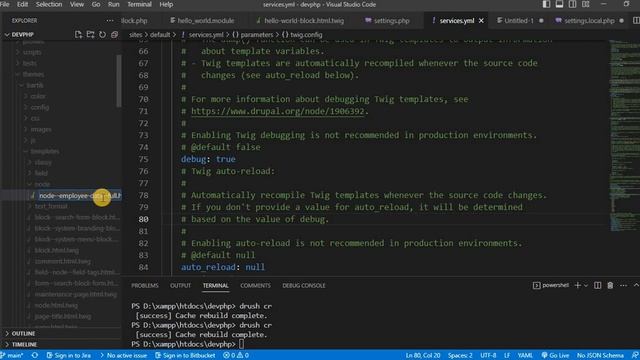Switch to hello-world-block.html.twig tab

tap(300, 20)
